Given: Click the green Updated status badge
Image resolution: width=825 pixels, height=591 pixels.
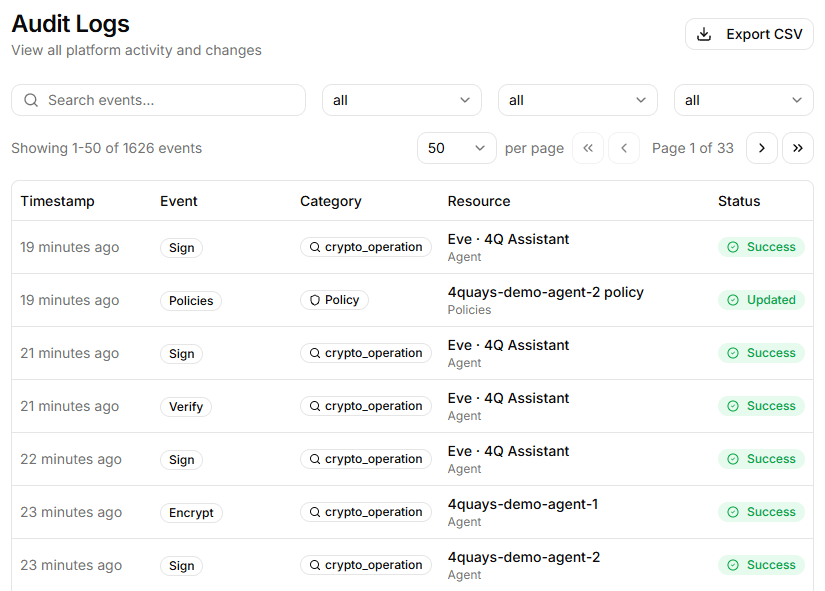Looking at the screenshot, I should (761, 300).
